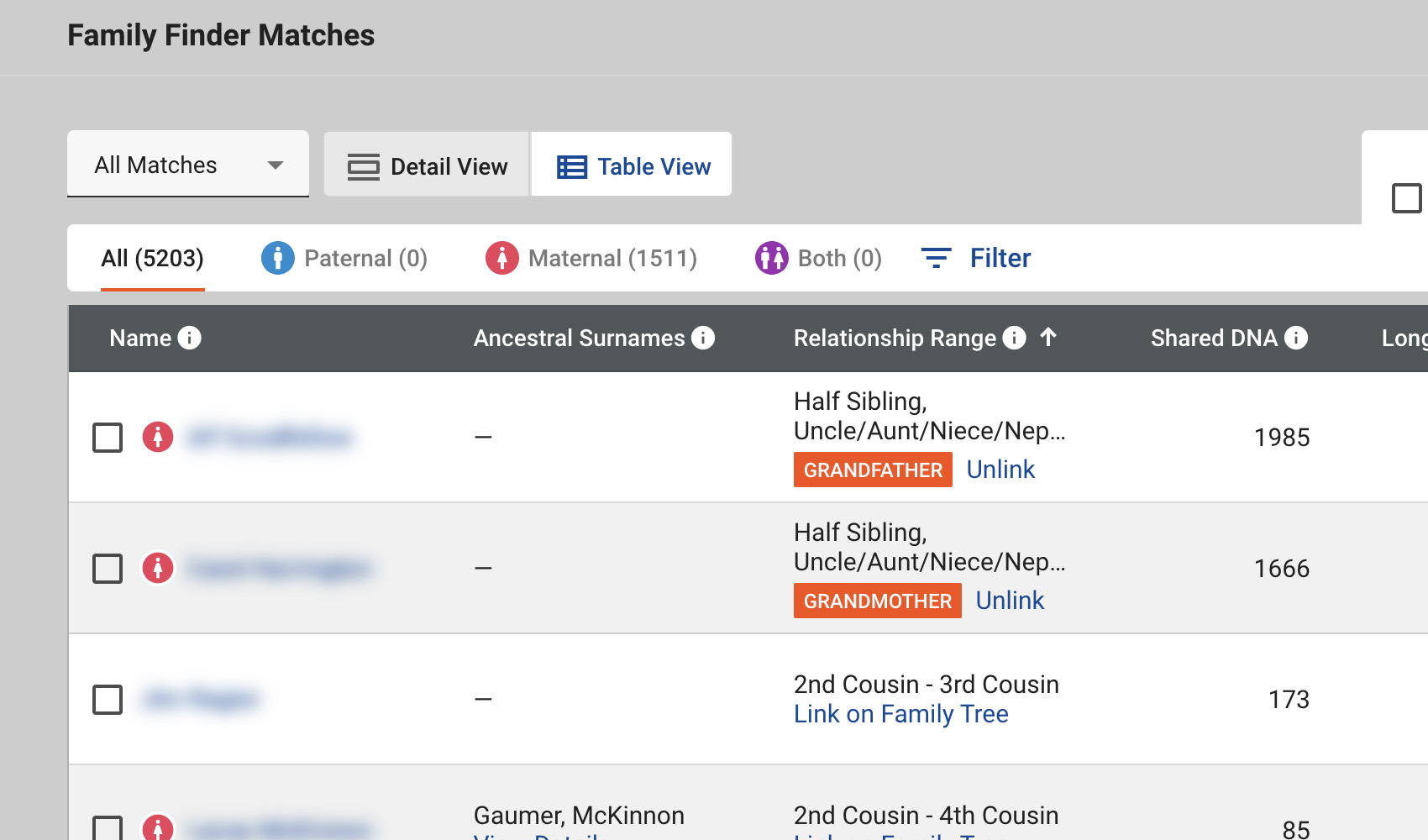Click the maternal icon on the Grandmother row
Image resolution: width=1428 pixels, height=840 pixels.
point(158,568)
